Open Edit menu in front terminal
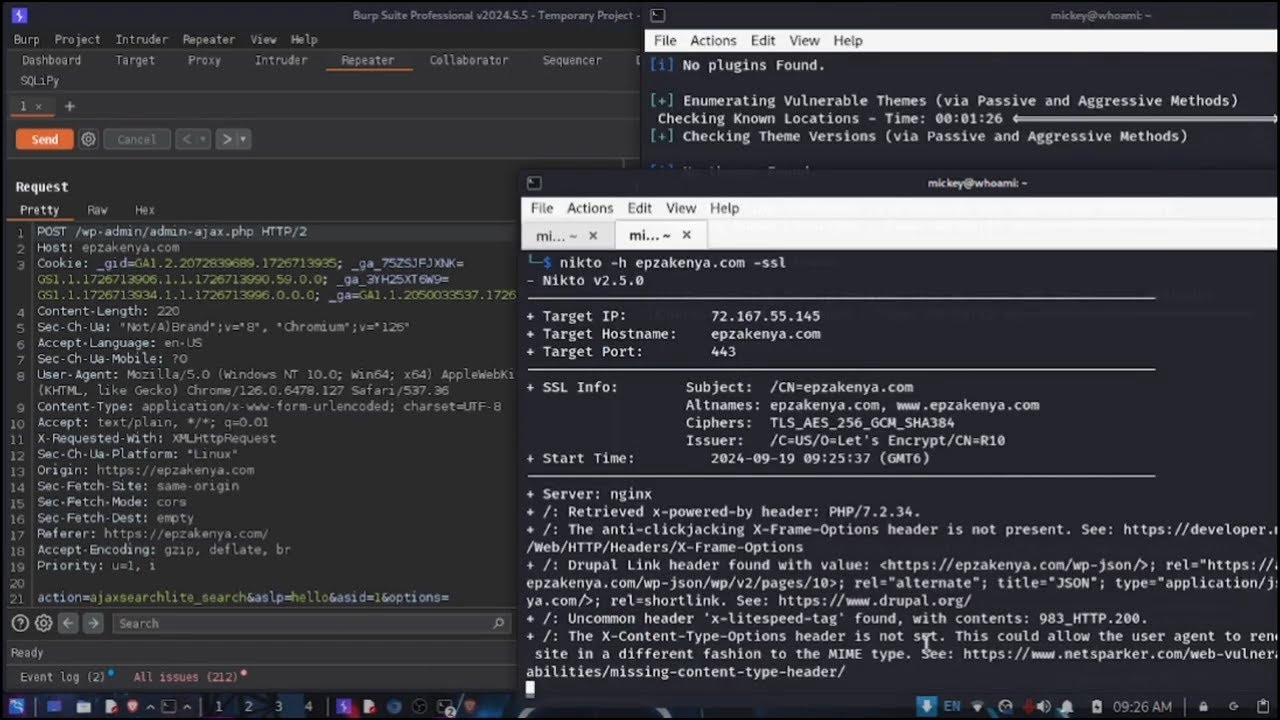1280x720 pixels. point(639,208)
